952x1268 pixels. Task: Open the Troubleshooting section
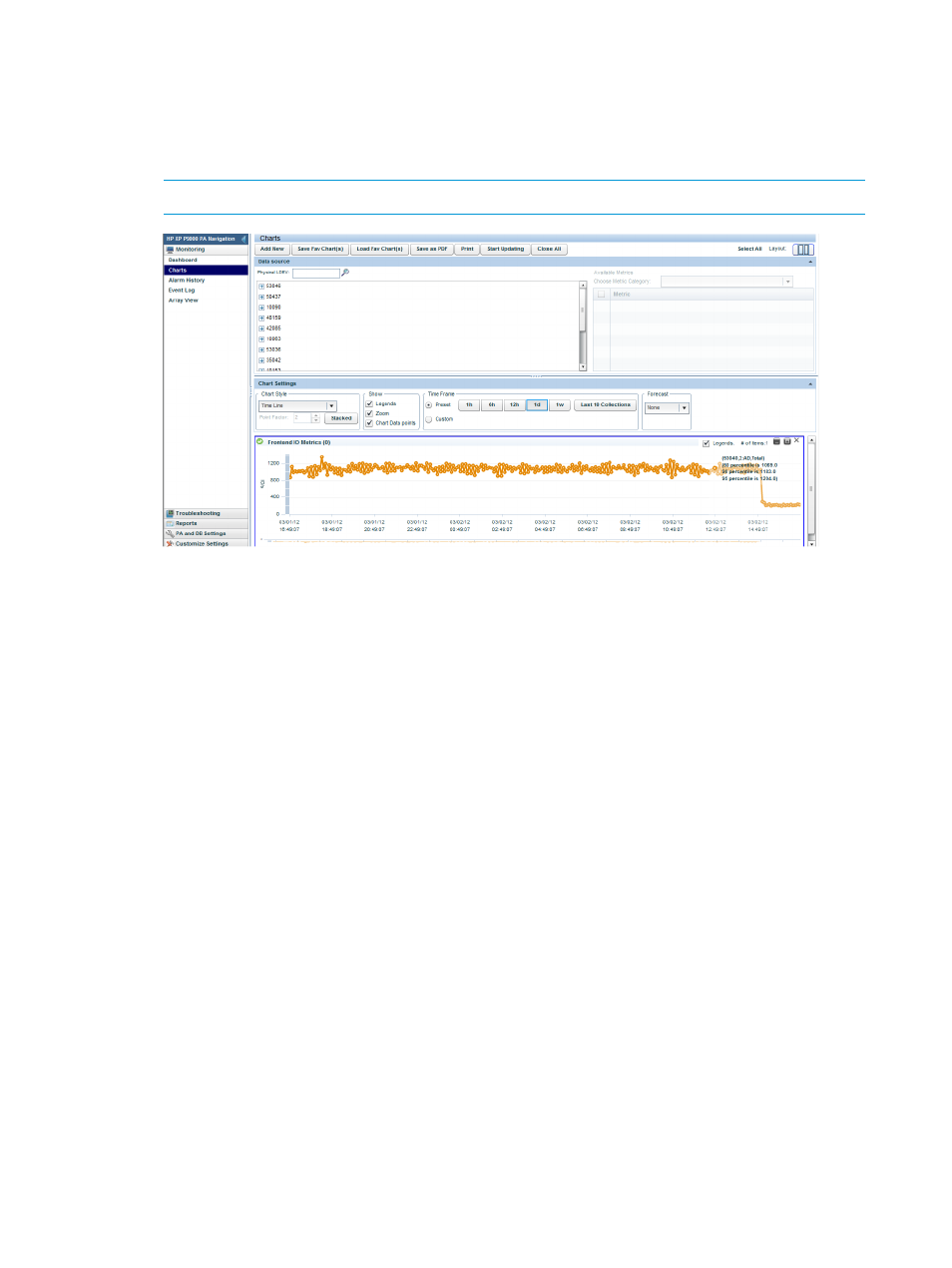point(207,513)
